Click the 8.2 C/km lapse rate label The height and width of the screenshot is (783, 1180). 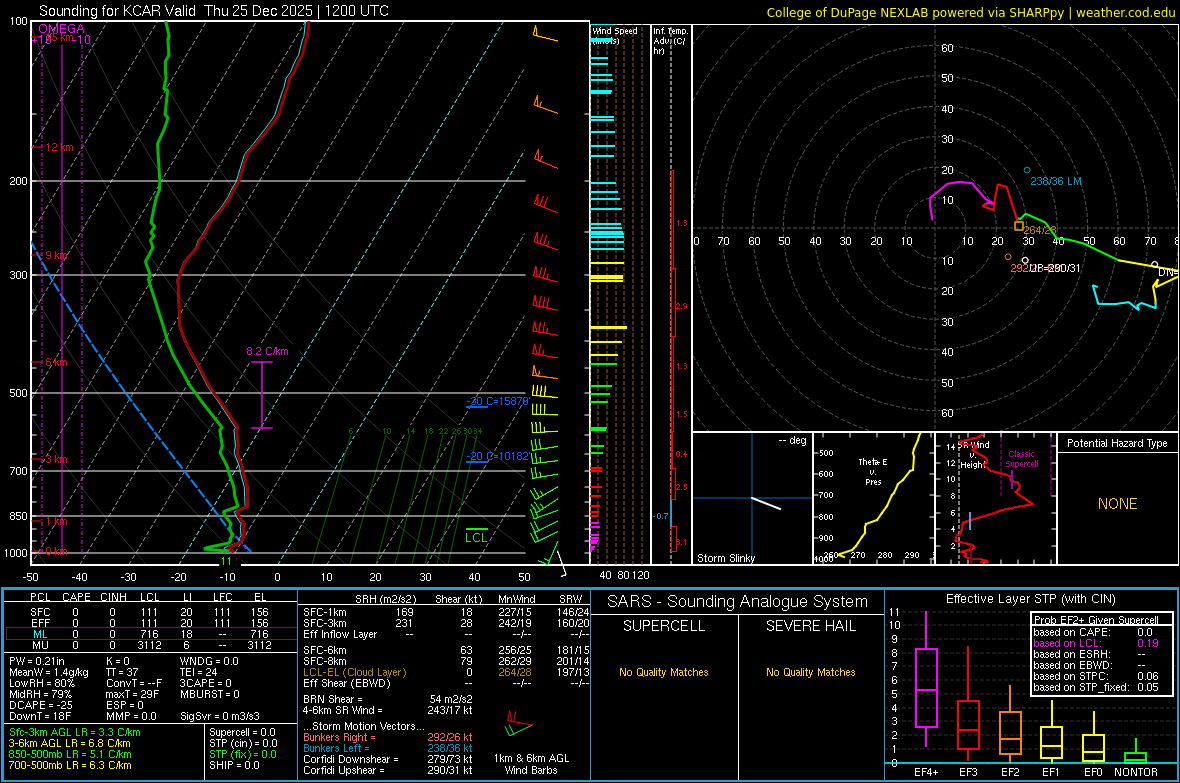pos(267,352)
